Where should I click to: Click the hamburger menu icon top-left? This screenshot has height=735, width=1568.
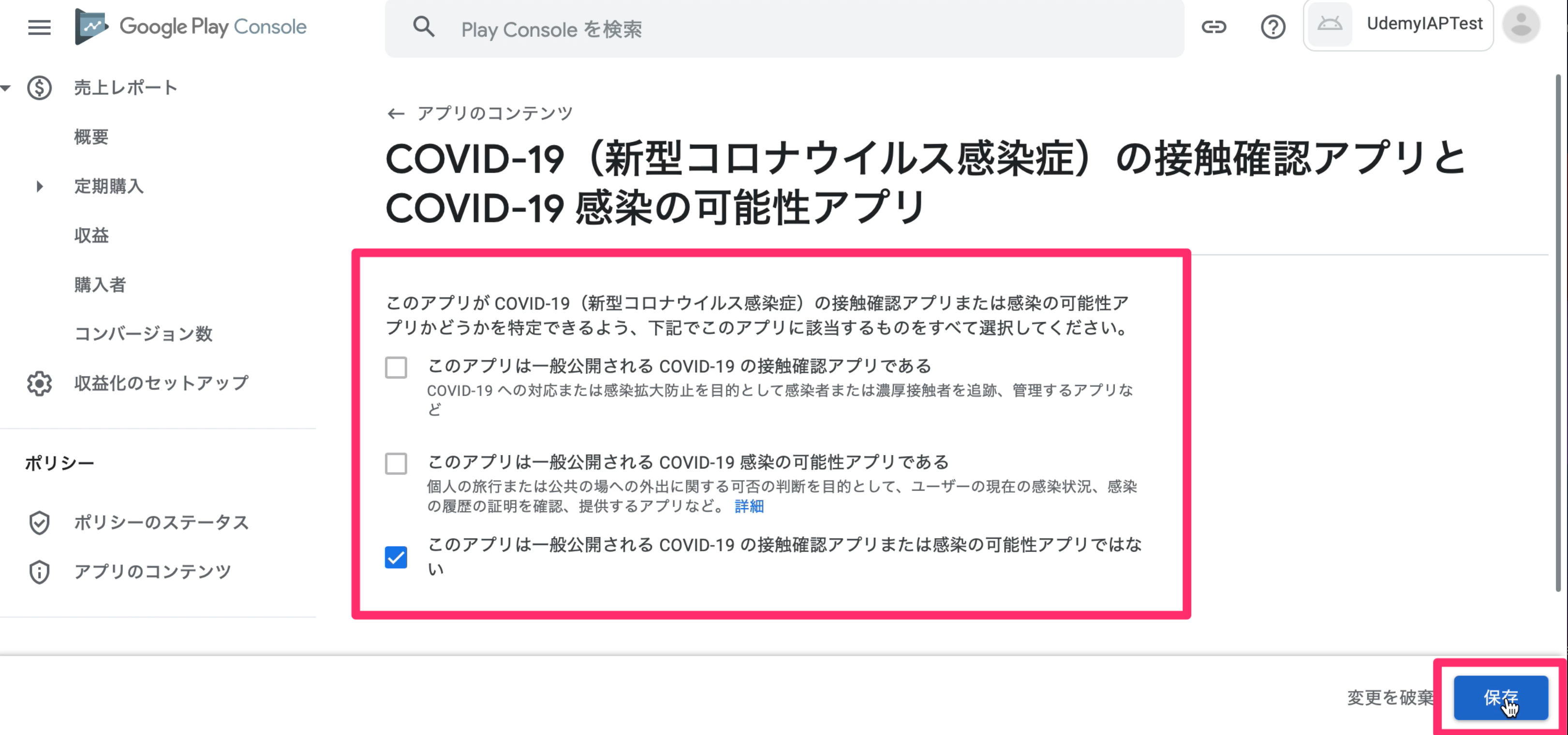point(39,27)
